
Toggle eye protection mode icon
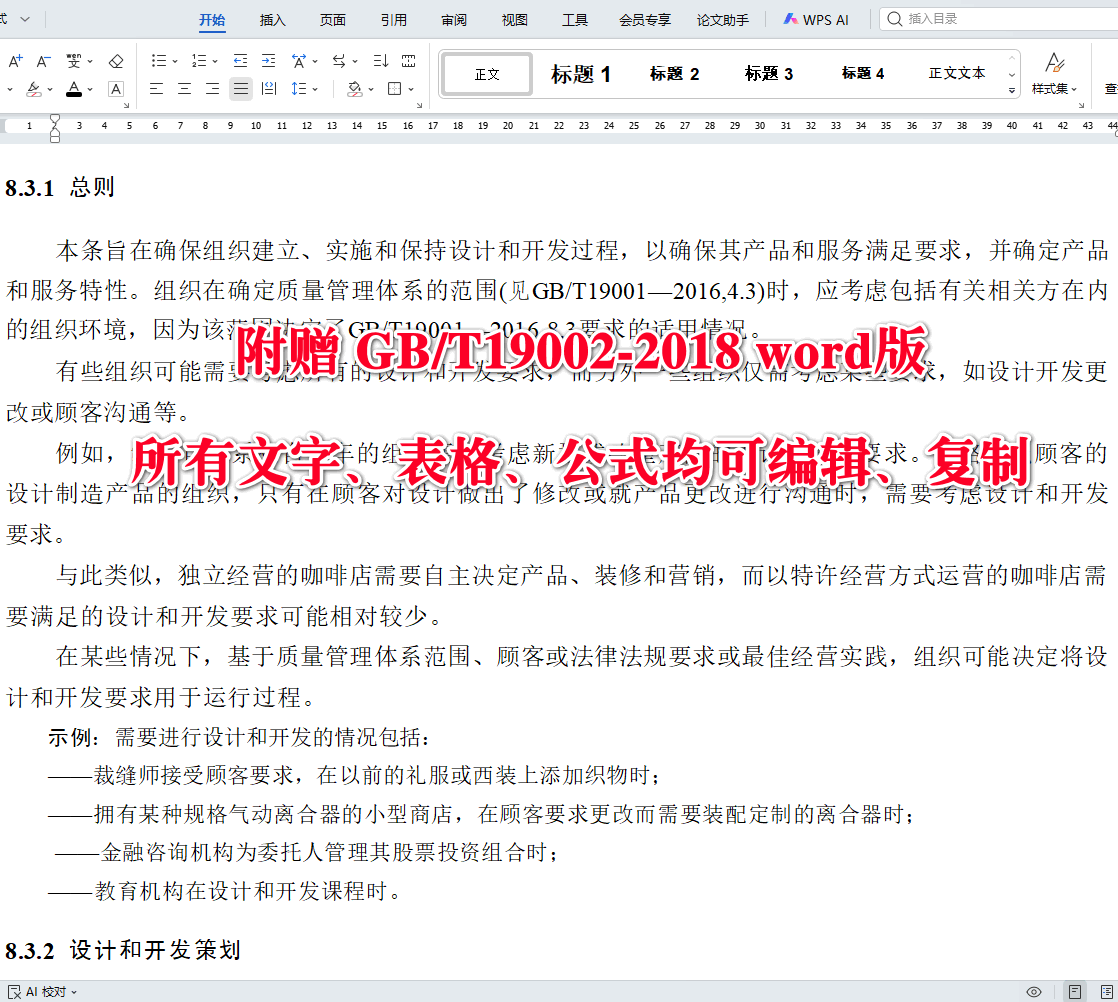(x=1034, y=991)
